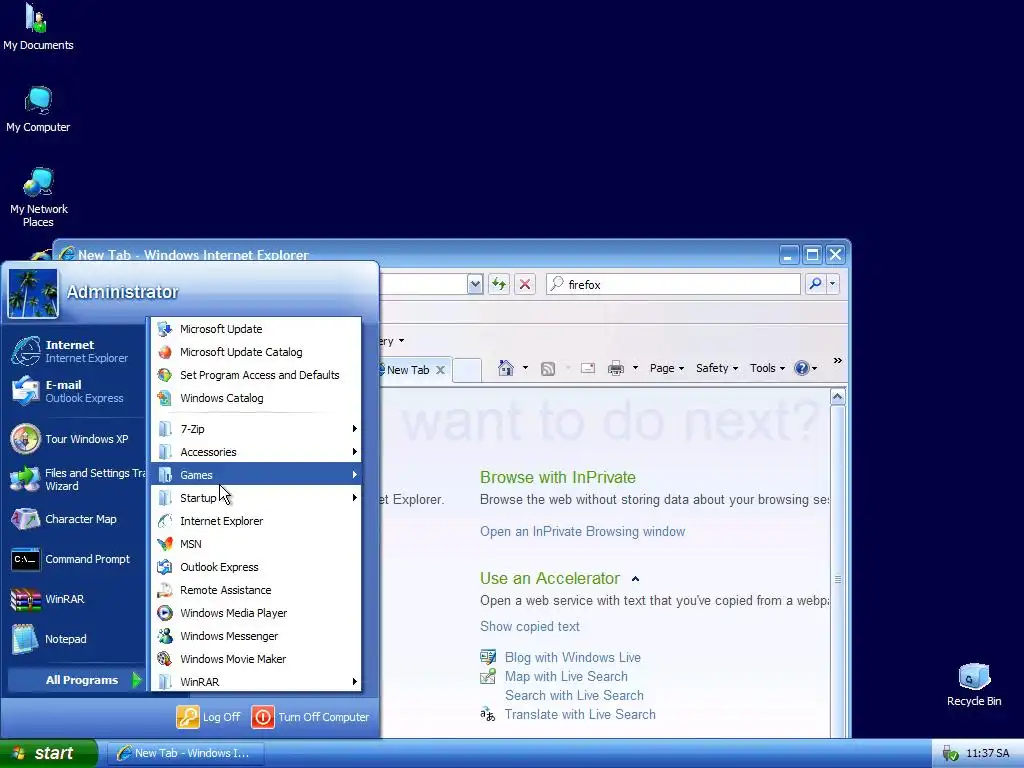This screenshot has height=768, width=1024.
Task: Click the IE Home toolbar icon
Action: pyautogui.click(x=505, y=368)
